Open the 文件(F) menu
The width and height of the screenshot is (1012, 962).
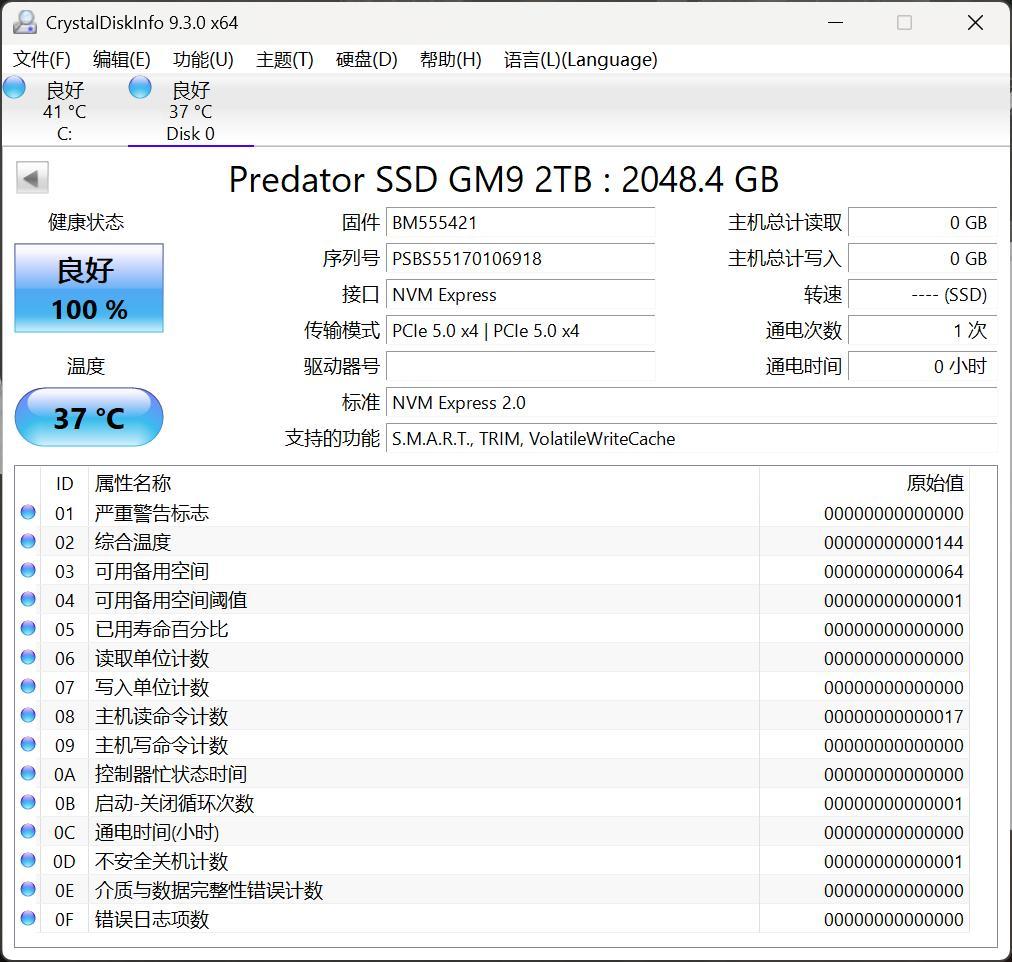[42, 59]
